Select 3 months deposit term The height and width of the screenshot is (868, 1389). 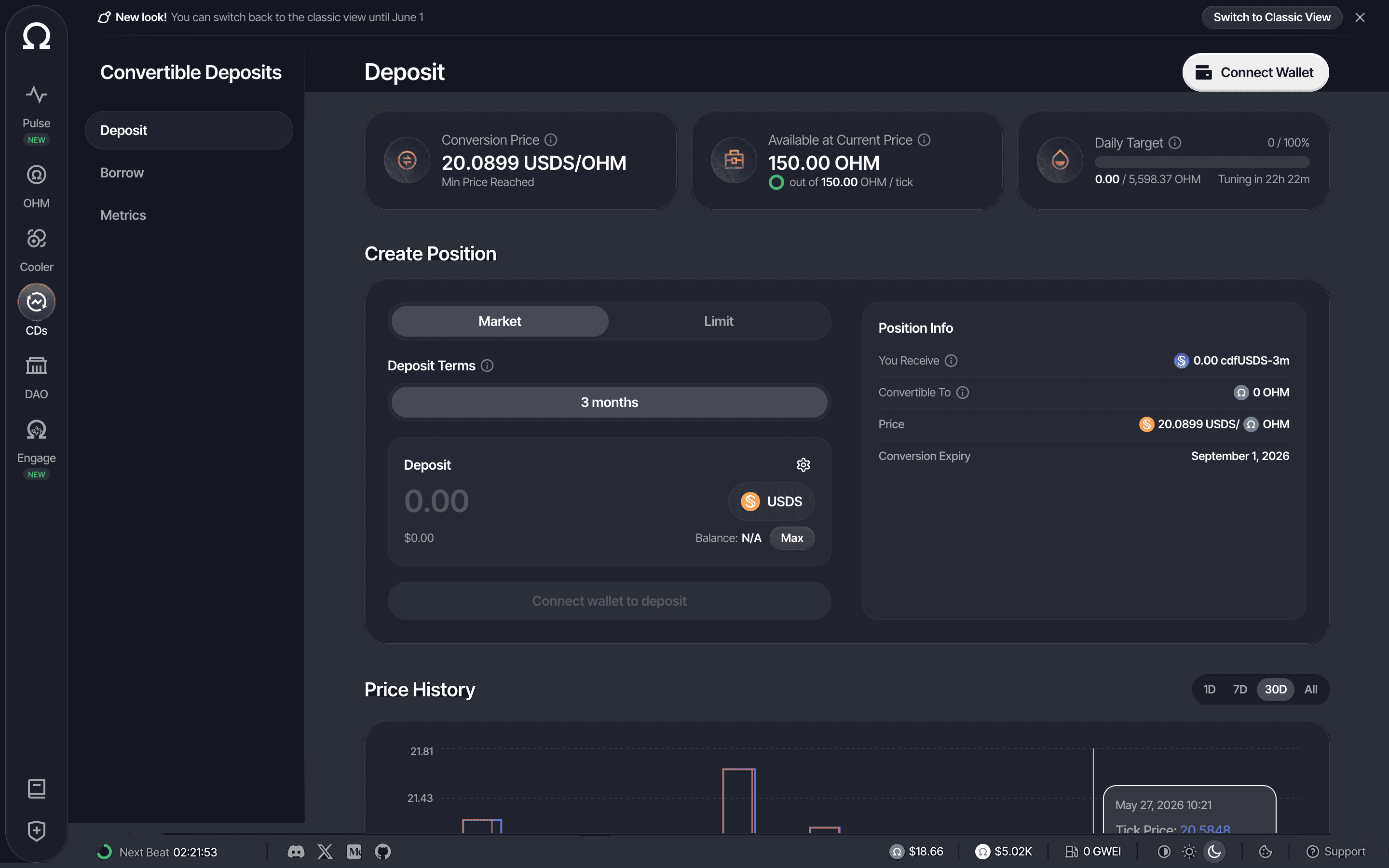pos(609,403)
